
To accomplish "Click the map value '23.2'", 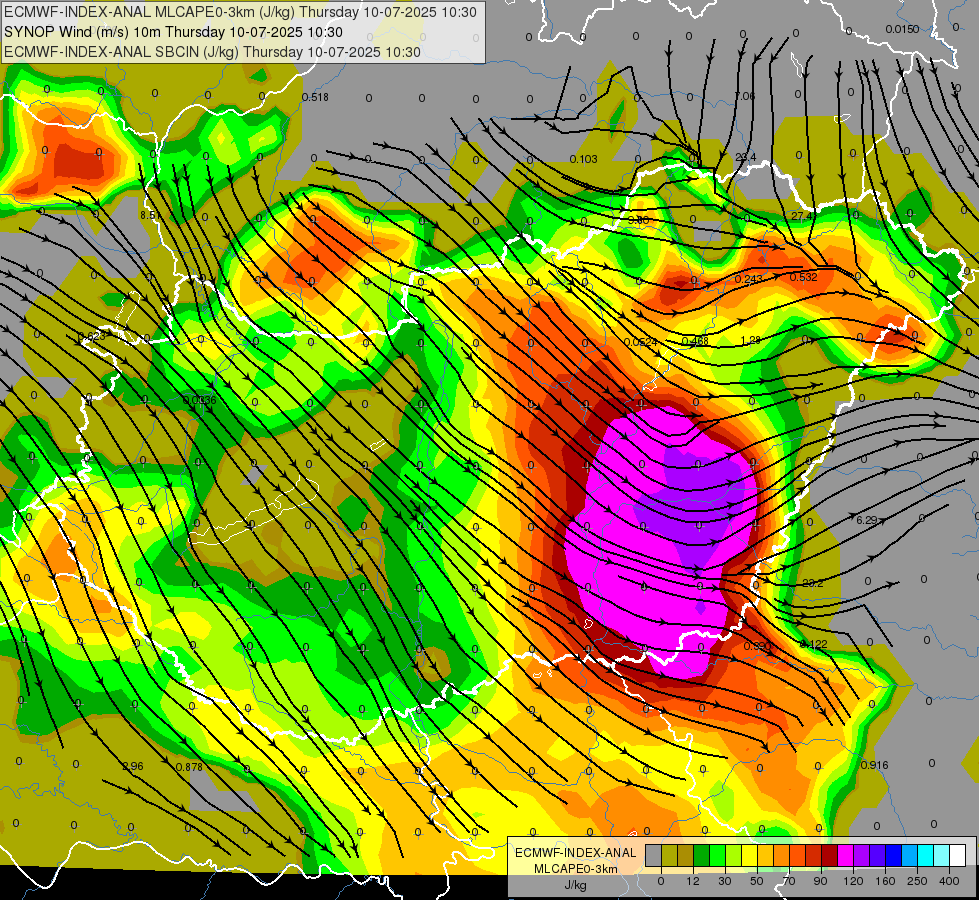I will (x=812, y=583).
